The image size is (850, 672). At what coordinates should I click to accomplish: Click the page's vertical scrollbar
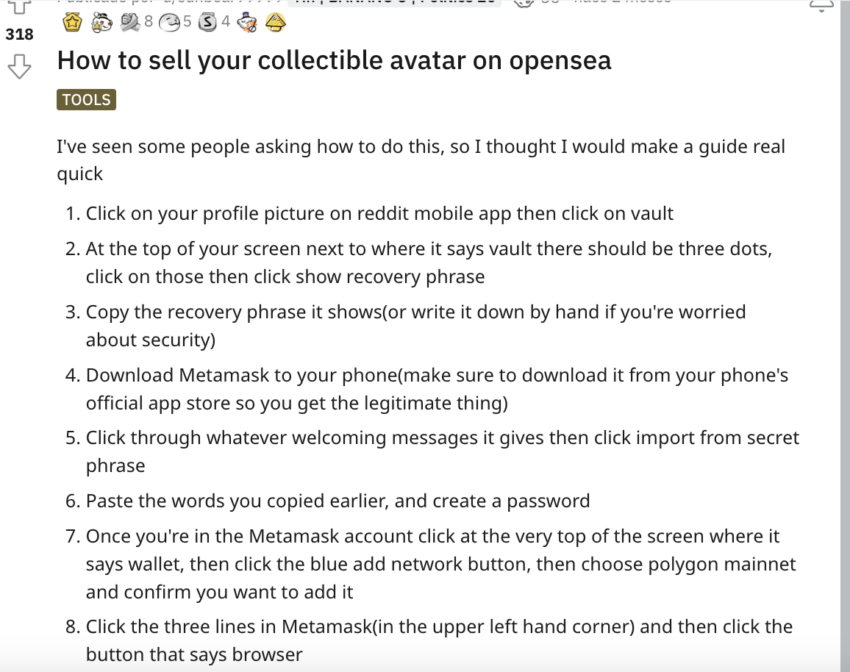(x=844, y=336)
